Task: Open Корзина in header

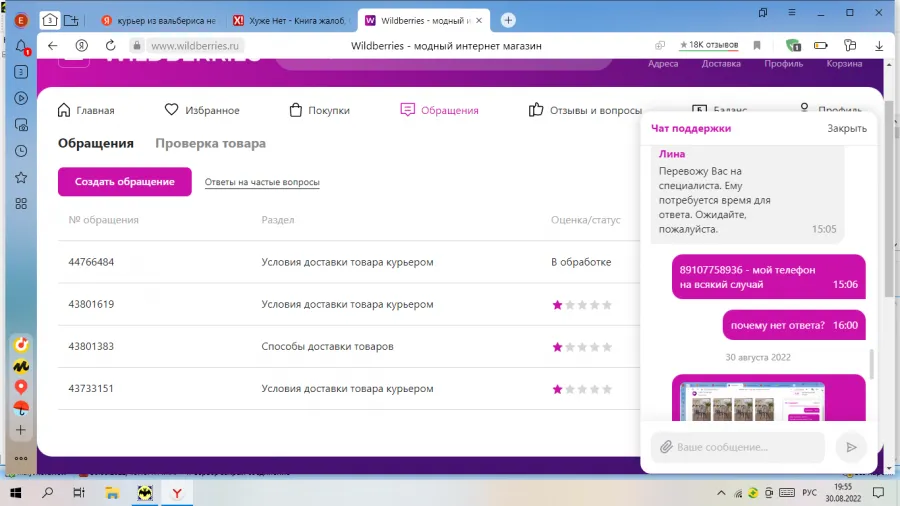Action: 844,64
